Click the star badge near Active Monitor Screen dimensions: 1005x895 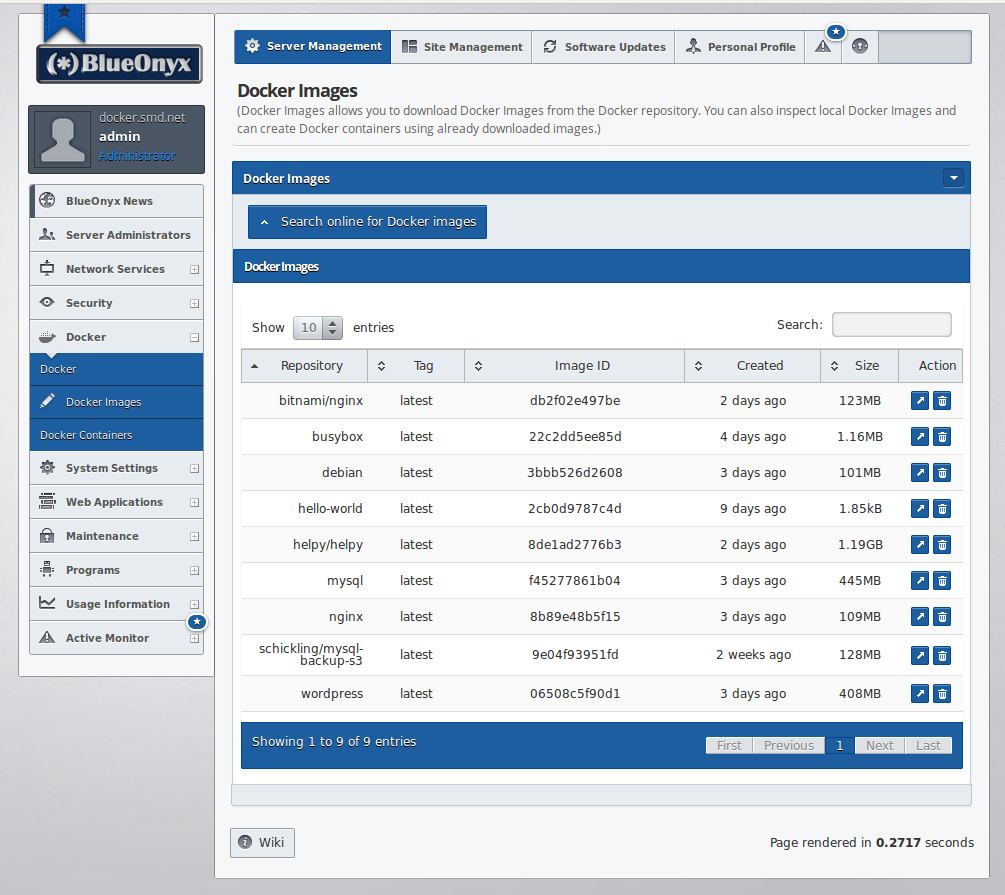[197, 621]
